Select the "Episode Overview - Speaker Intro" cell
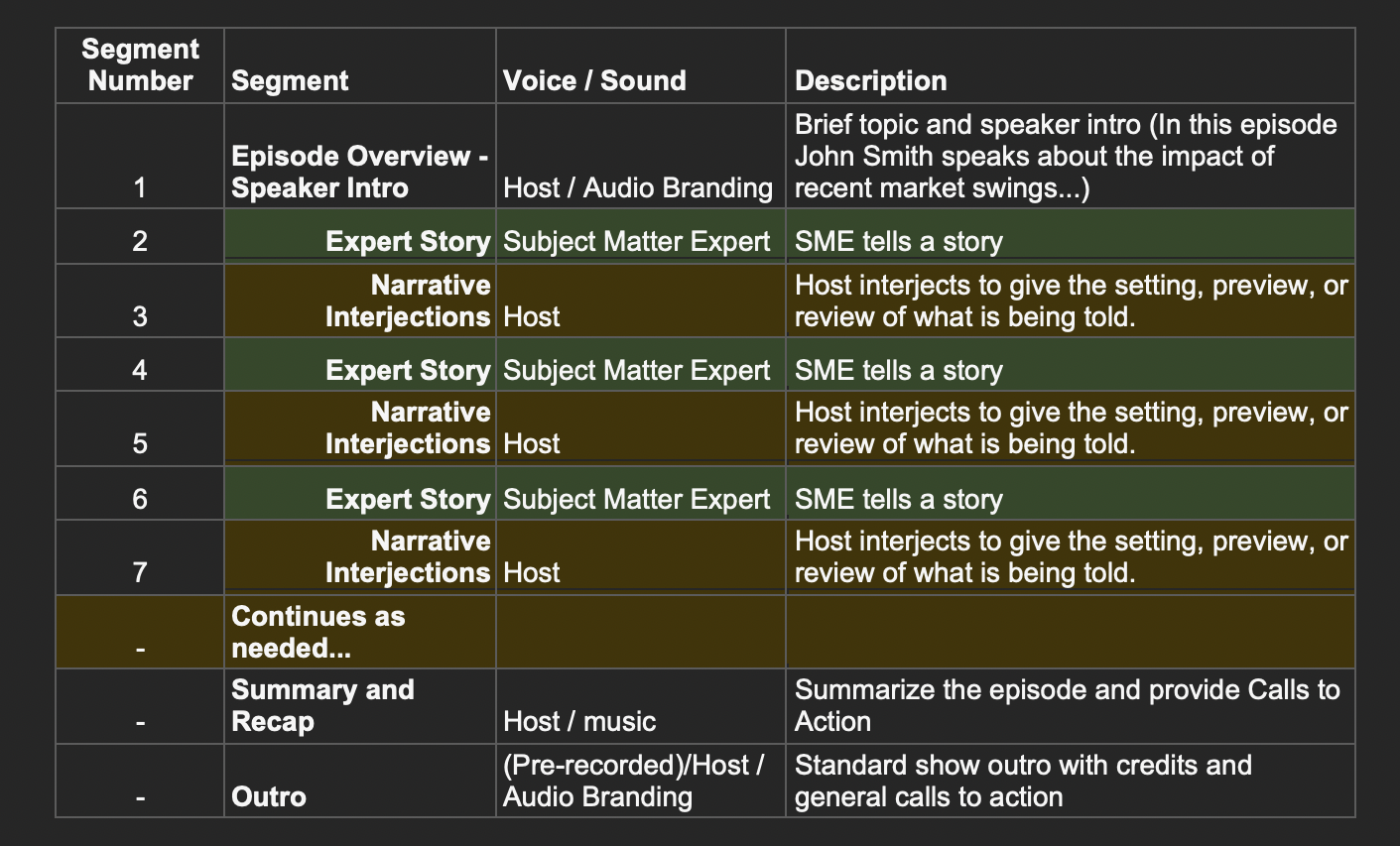 point(360,156)
